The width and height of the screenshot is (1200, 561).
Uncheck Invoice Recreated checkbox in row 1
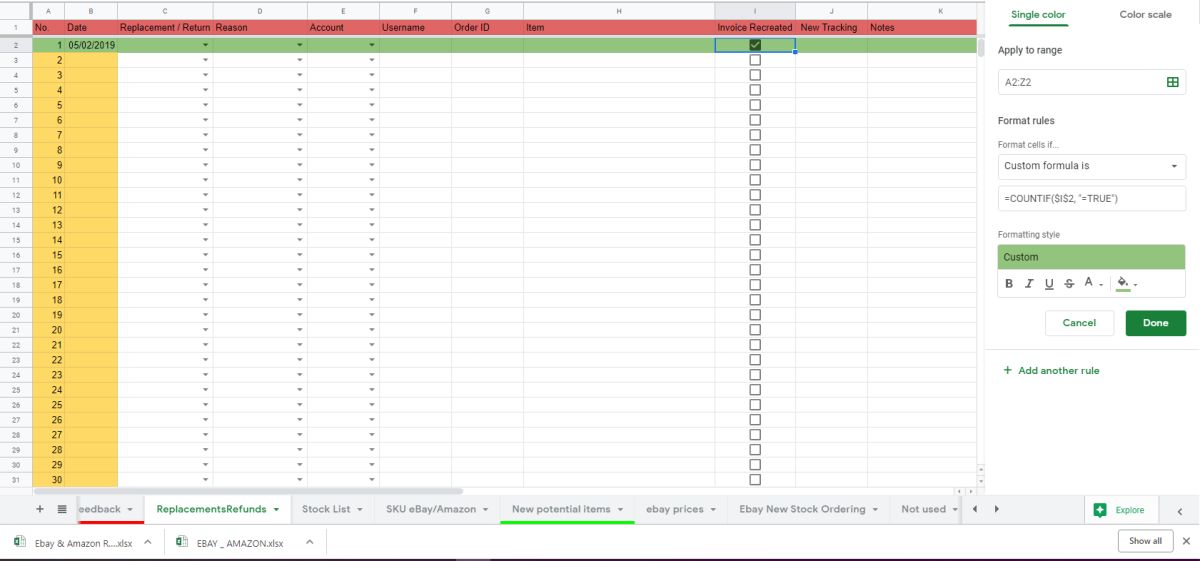[755, 45]
